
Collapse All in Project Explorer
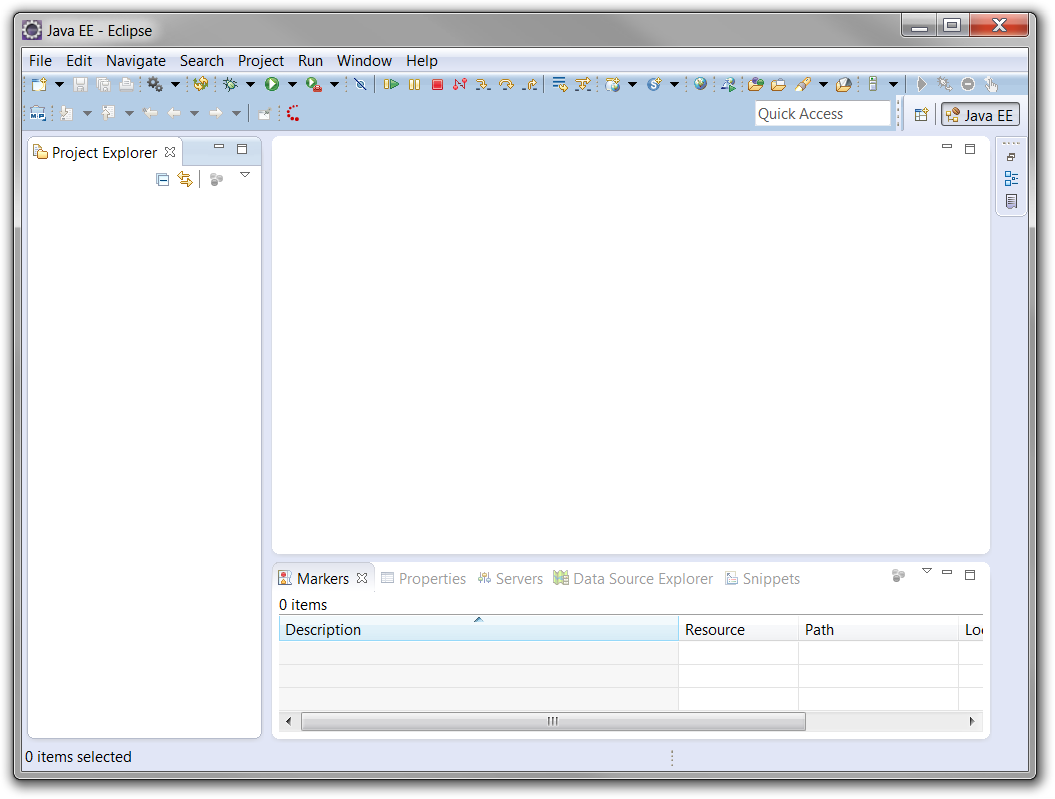163,179
